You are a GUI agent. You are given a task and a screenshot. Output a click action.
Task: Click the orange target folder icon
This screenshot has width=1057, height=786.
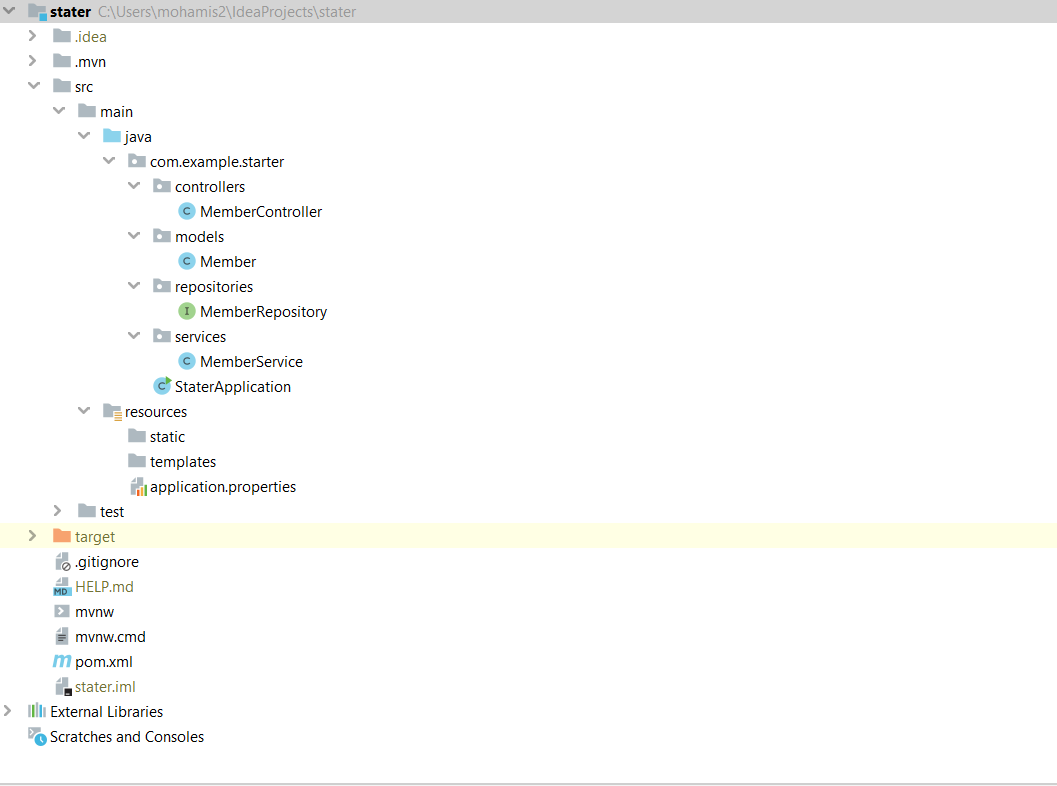[x=62, y=535]
